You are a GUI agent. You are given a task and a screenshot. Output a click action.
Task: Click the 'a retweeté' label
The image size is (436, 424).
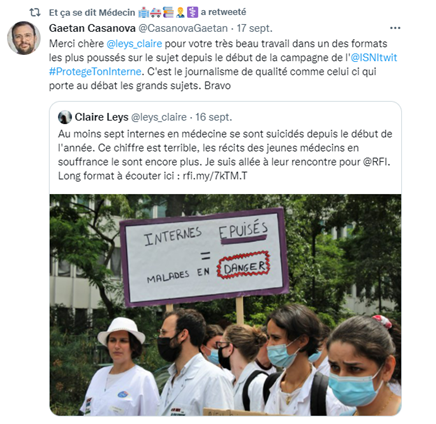pos(223,12)
